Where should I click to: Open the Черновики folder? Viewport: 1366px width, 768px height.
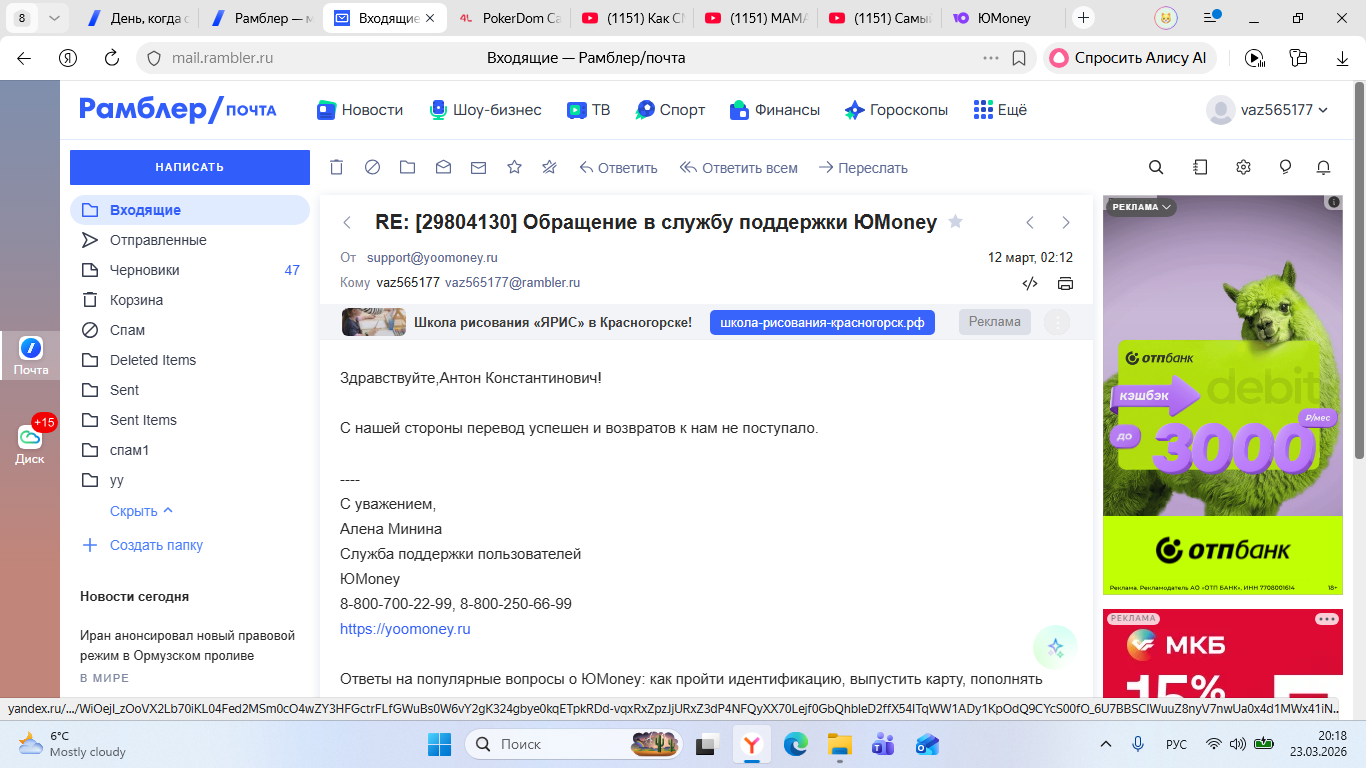(145, 270)
